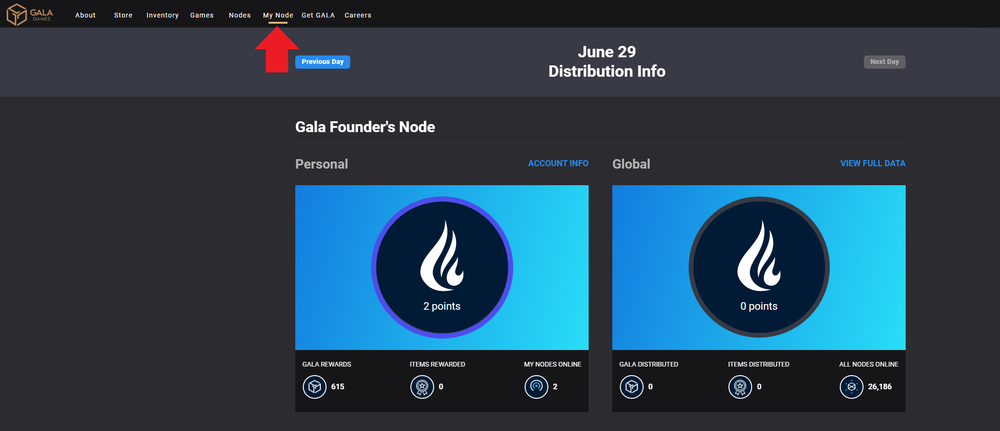Click the GALA DISTRIBUTED label

649,365
